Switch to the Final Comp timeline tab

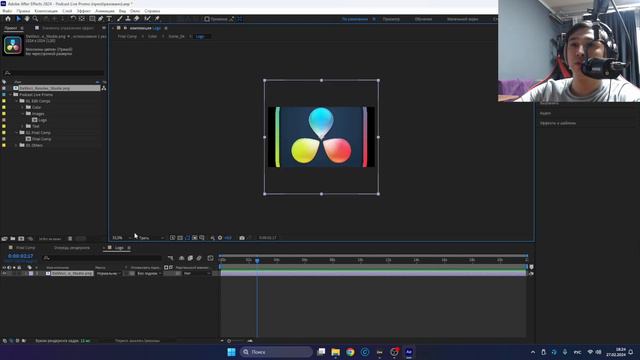click(25, 248)
